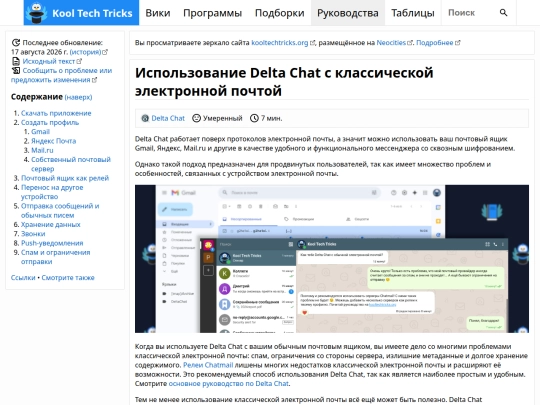Click the search magnifier icon

503,13
